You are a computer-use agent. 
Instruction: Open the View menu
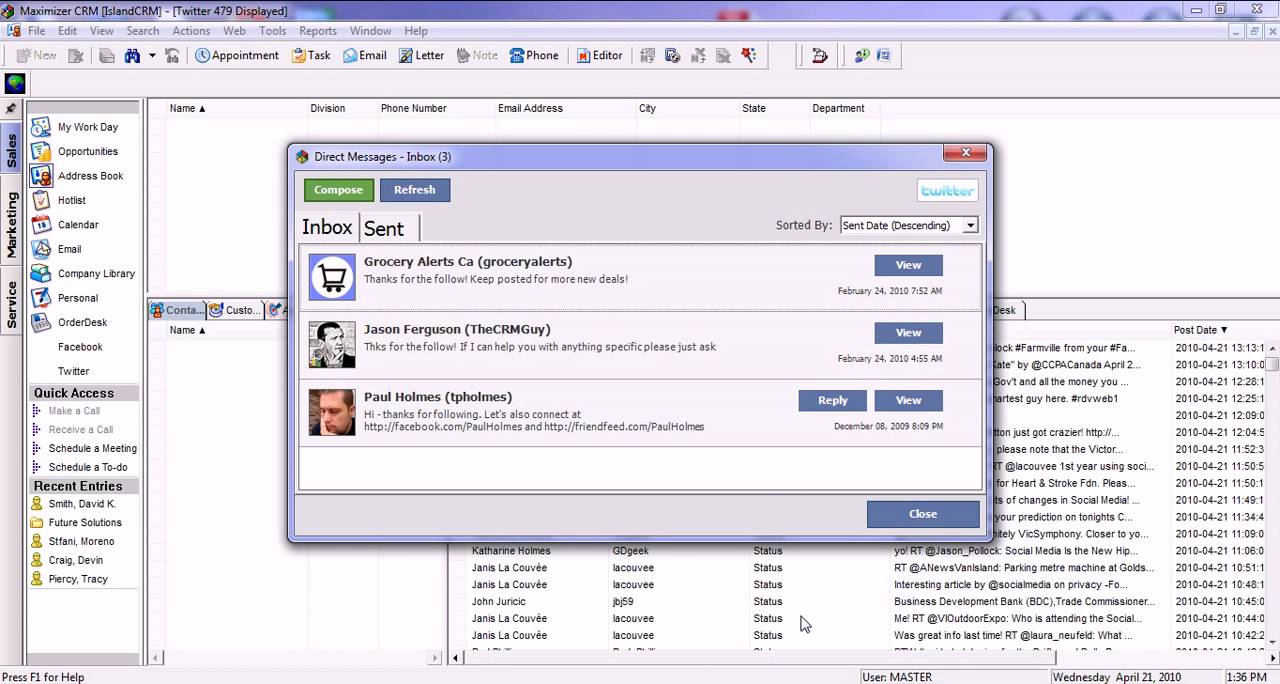[102, 31]
